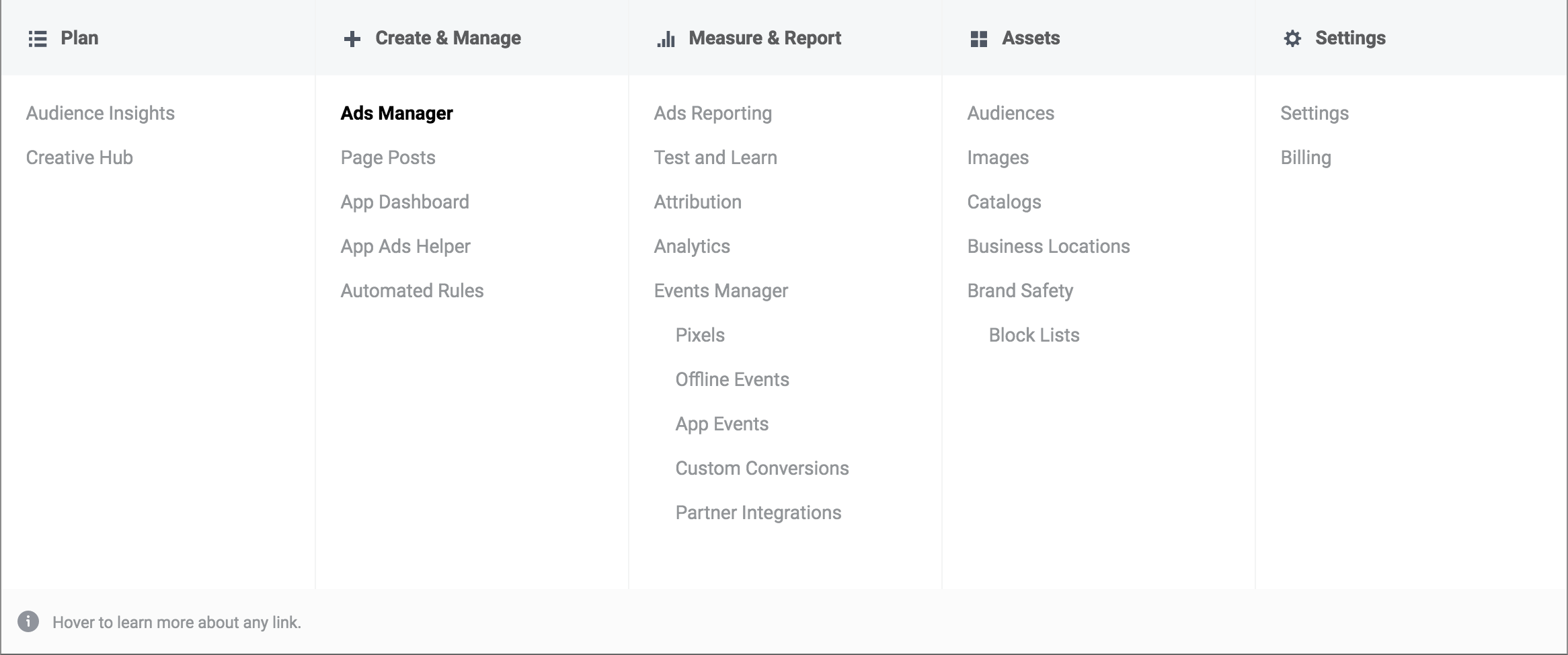Open Creative Hub

(79, 157)
